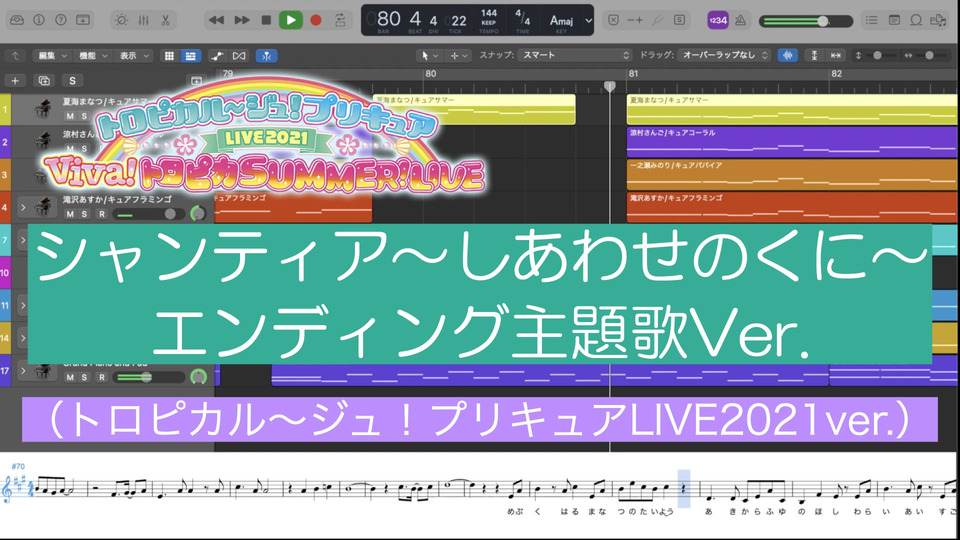Click the Replace mode X icon
960x540 pixels.
613,20
